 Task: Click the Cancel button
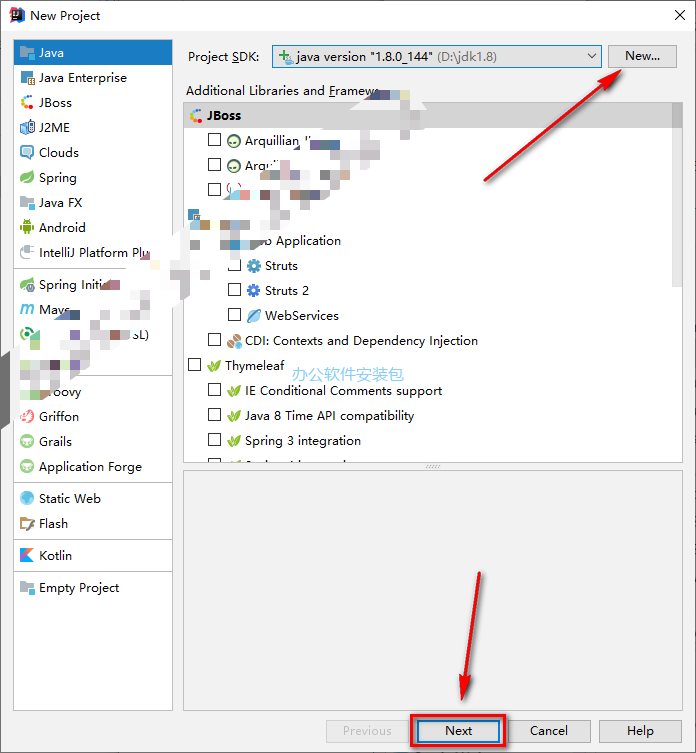click(x=549, y=731)
